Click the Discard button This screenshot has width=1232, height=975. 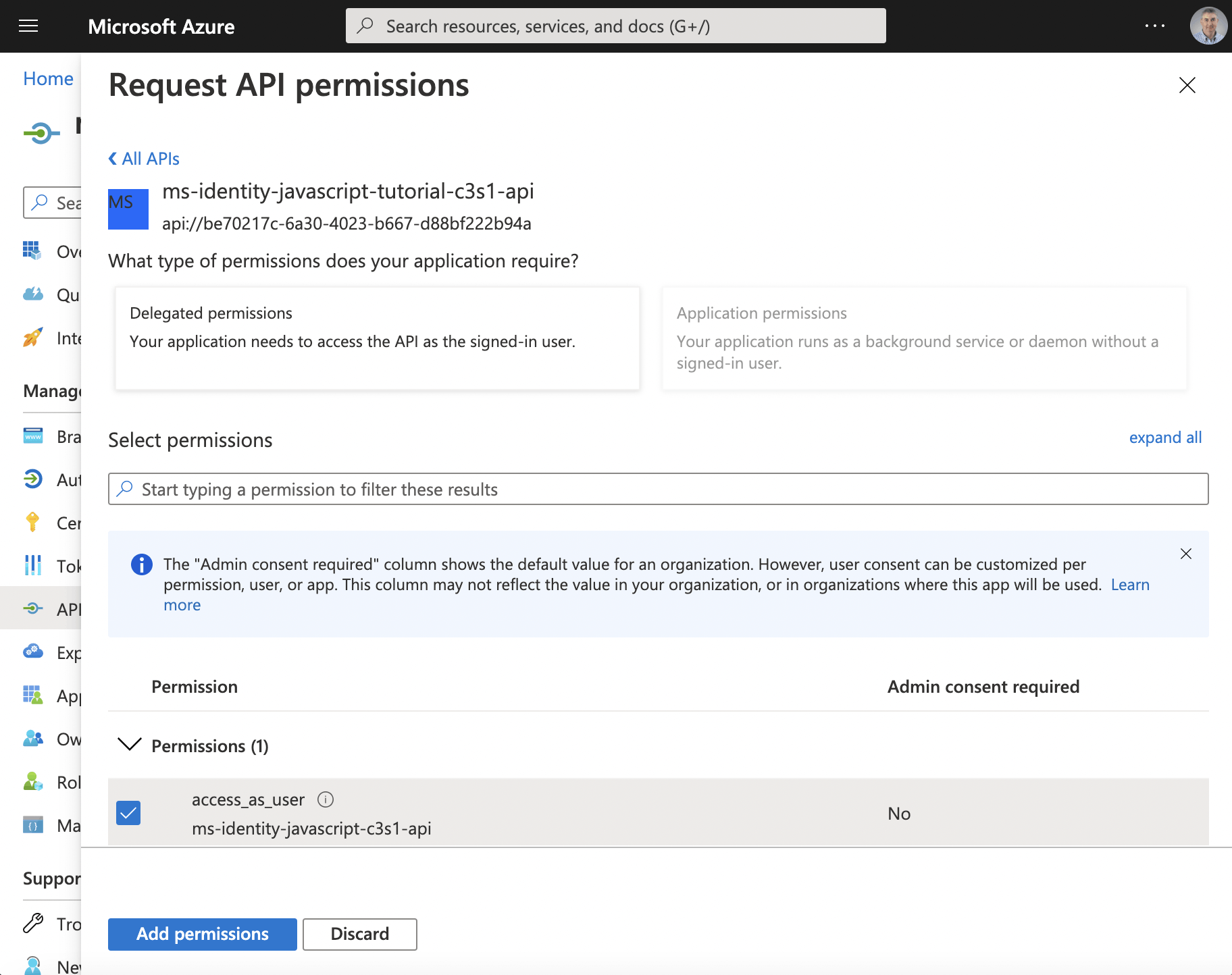click(x=359, y=934)
